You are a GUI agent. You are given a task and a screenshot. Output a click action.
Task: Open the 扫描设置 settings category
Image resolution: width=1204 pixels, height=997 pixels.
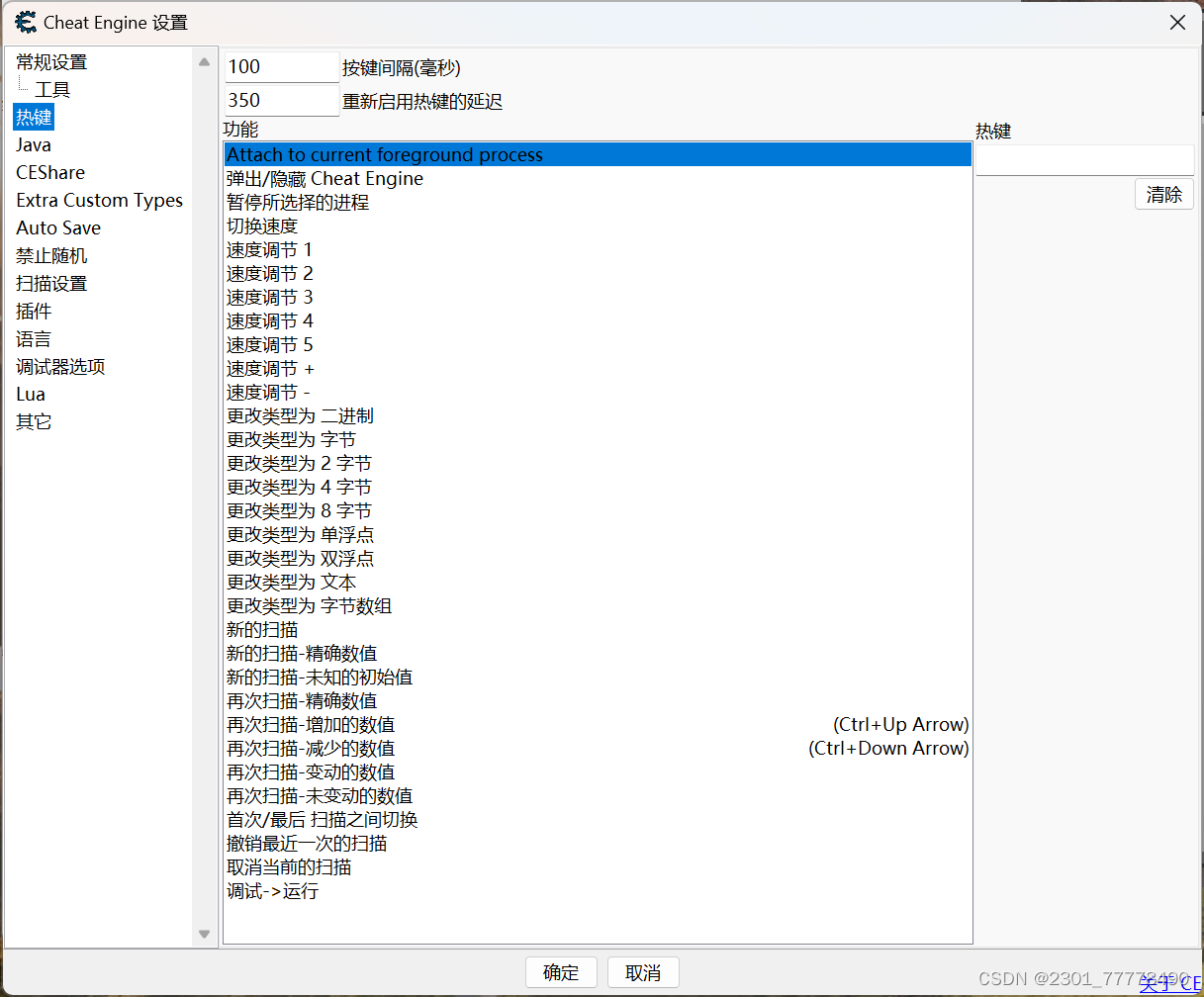(x=51, y=284)
